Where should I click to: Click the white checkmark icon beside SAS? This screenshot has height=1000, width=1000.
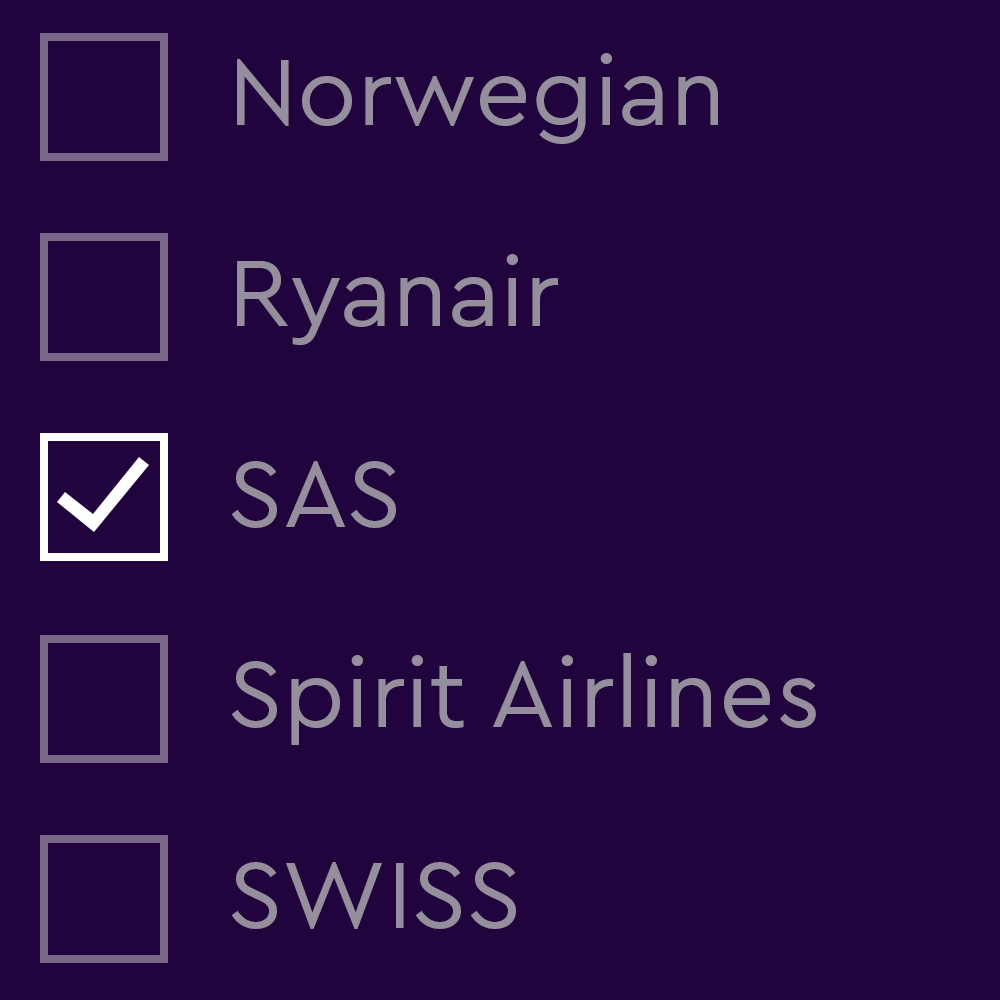[104, 495]
